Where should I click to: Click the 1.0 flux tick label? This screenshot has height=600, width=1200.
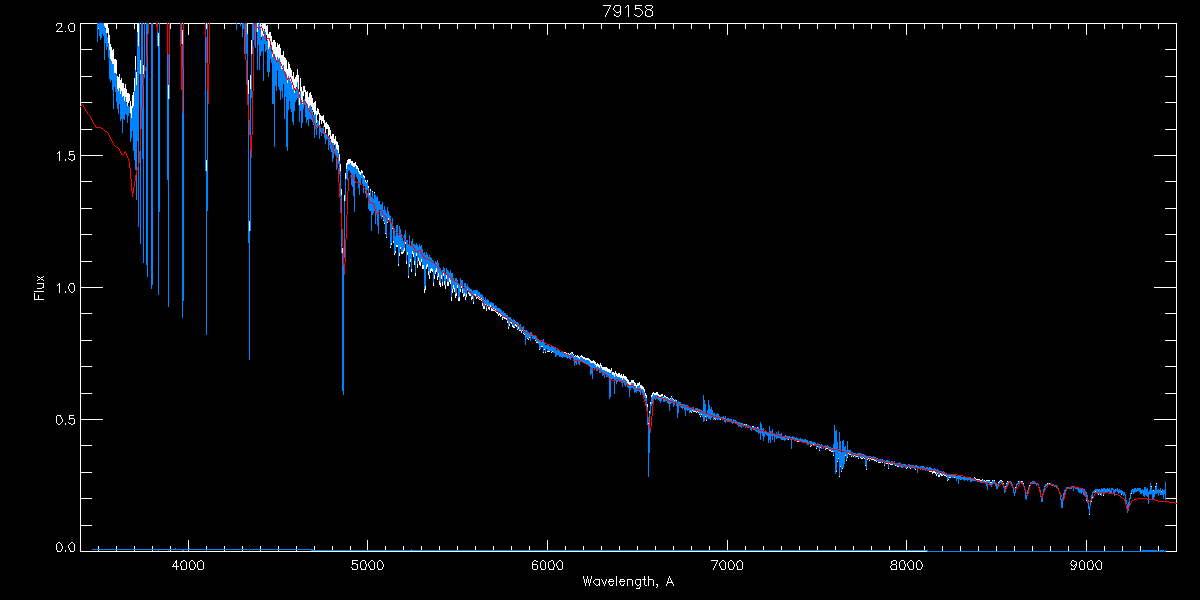pos(65,288)
